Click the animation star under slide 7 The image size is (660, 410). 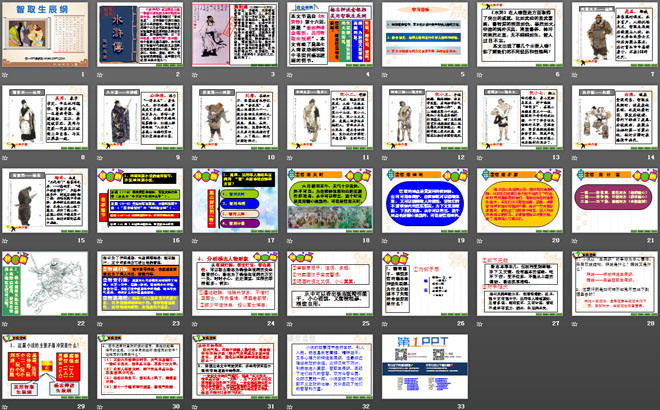[575, 75]
